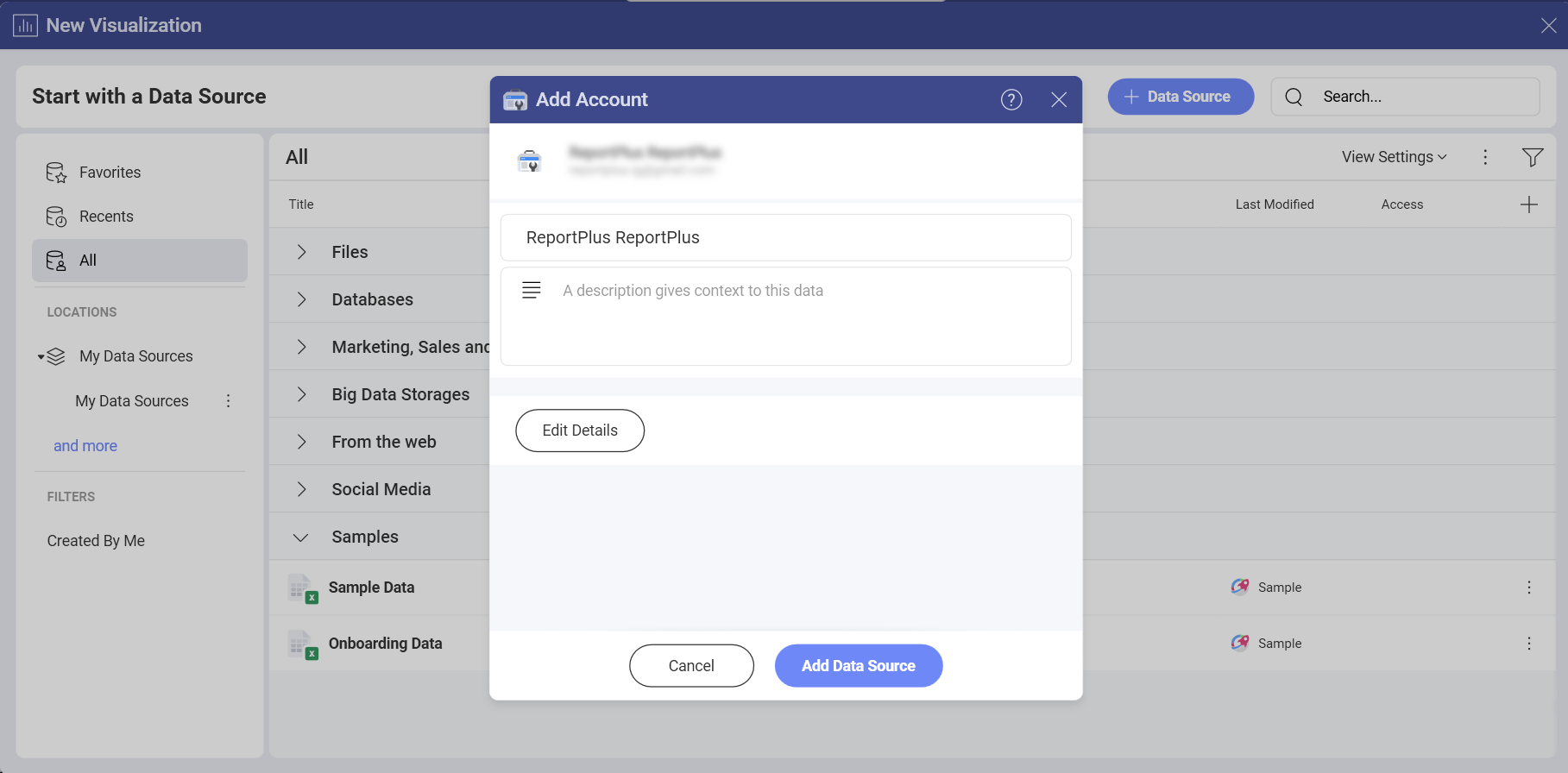The image size is (1568, 773).
Task: Click the All database user icon
Action: 56,261
